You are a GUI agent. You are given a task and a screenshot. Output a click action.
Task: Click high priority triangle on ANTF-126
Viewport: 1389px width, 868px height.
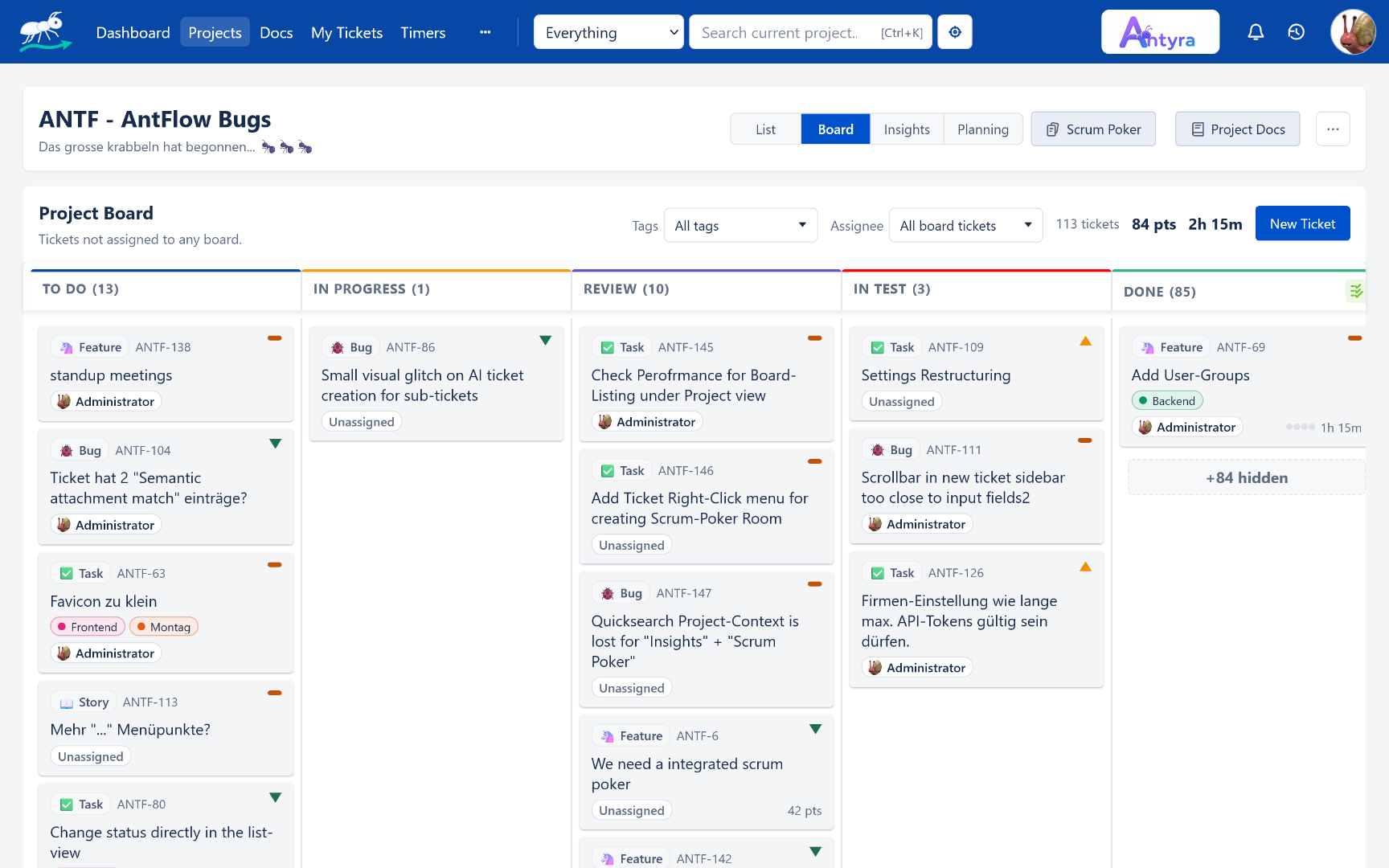click(1085, 567)
